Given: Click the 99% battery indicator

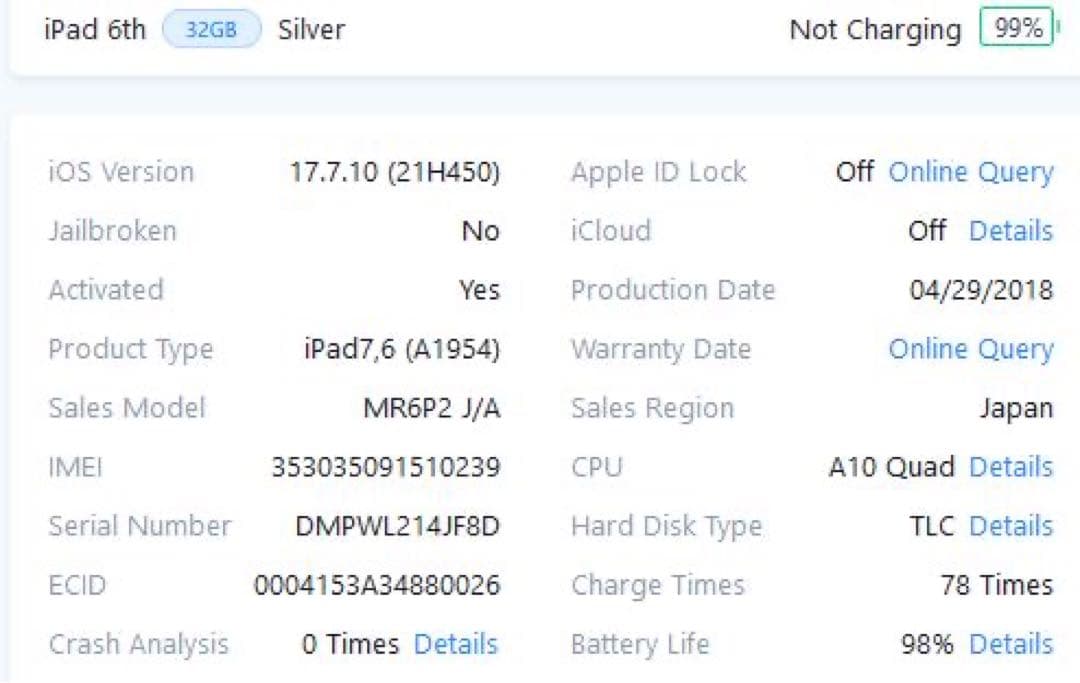Looking at the screenshot, I should [x=1016, y=29].
